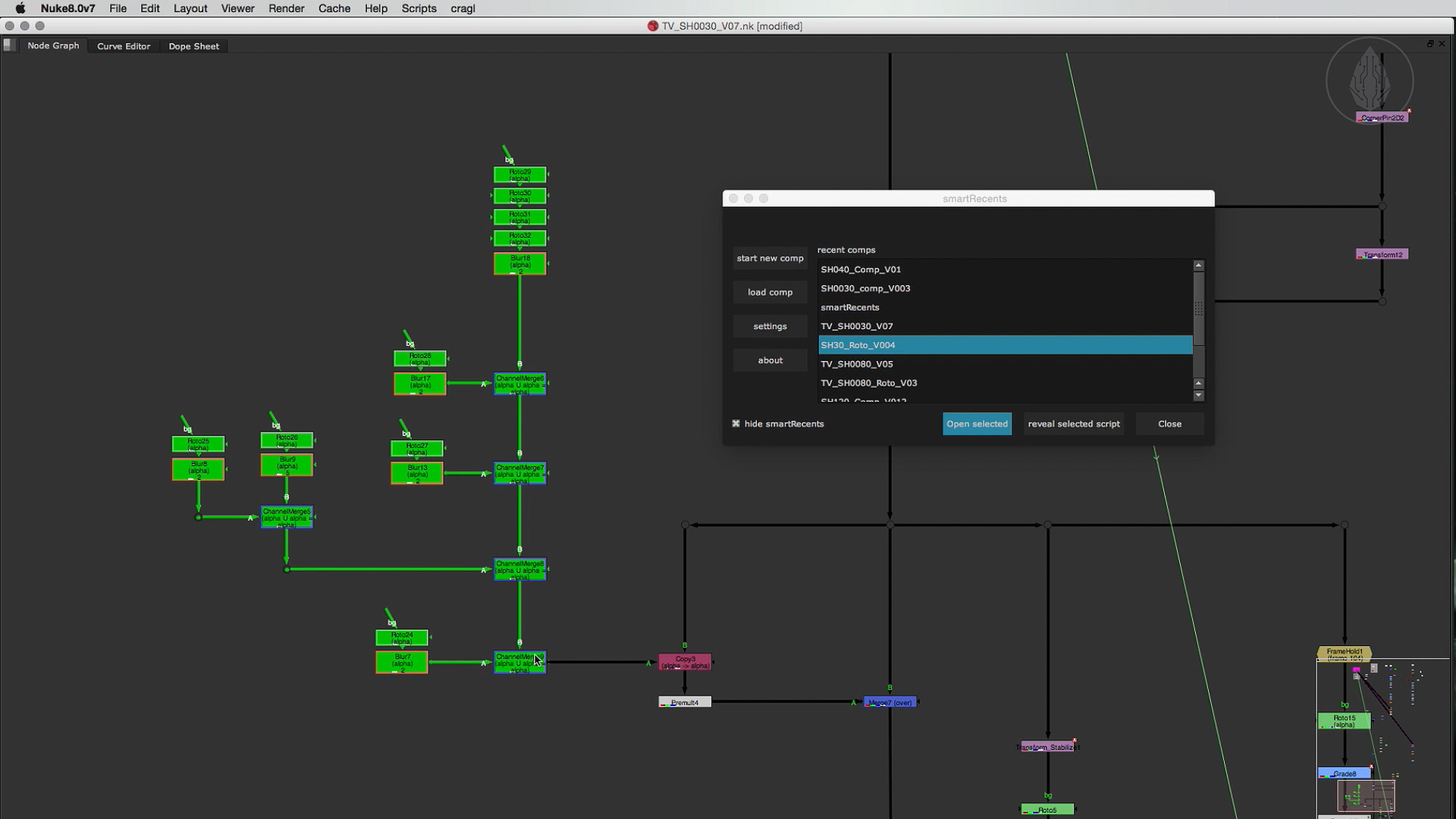Click the about button in smartRecents

(x=770, y=360)
